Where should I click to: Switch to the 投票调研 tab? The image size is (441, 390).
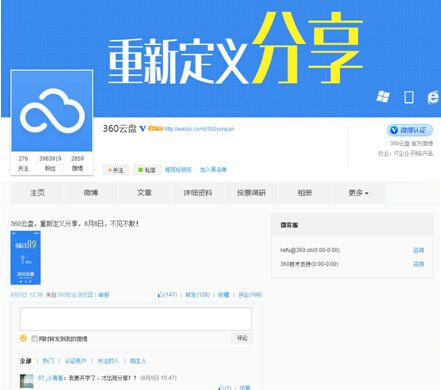(x=251, y=193)
